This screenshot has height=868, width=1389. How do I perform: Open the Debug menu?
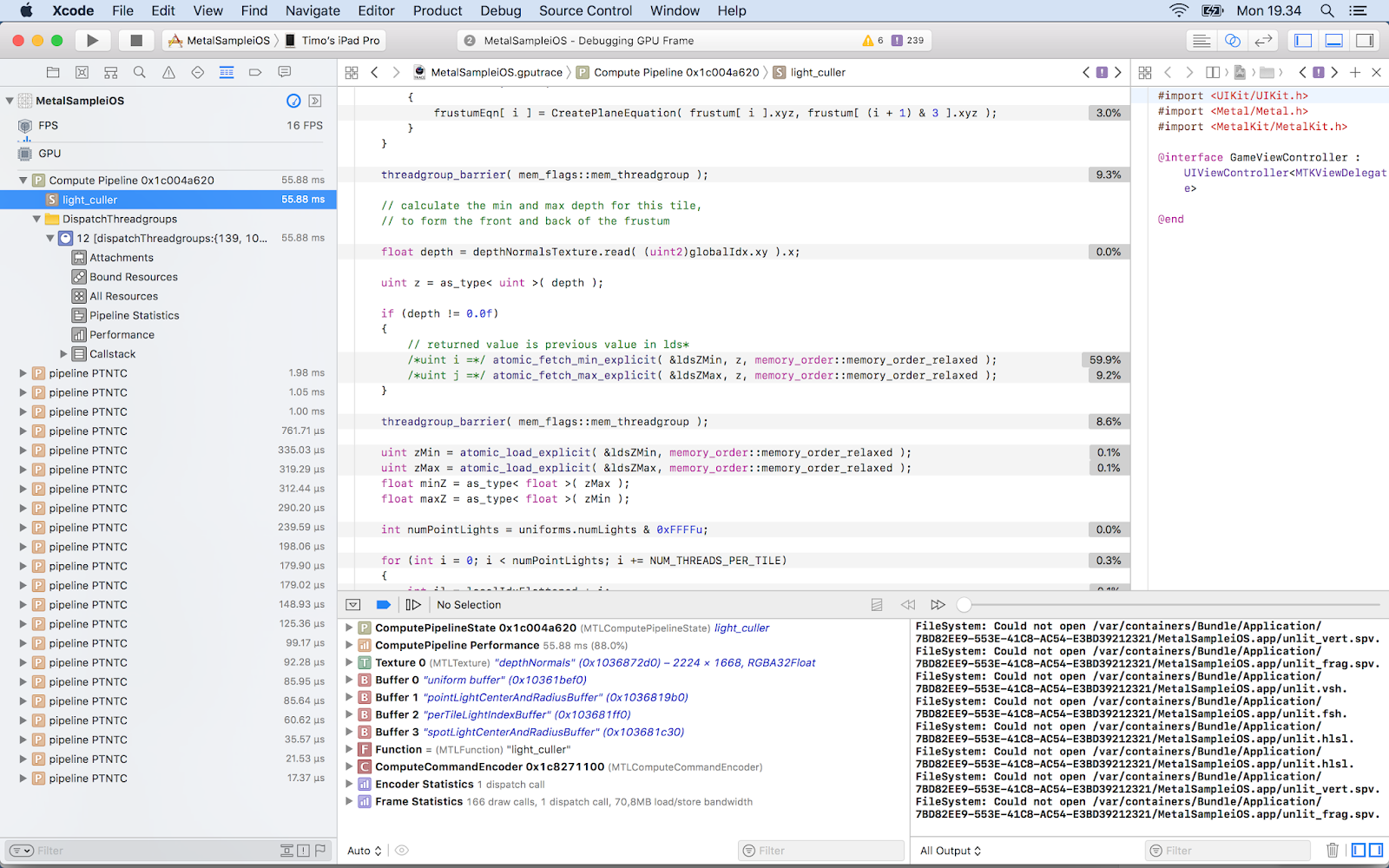pos(501,10)
